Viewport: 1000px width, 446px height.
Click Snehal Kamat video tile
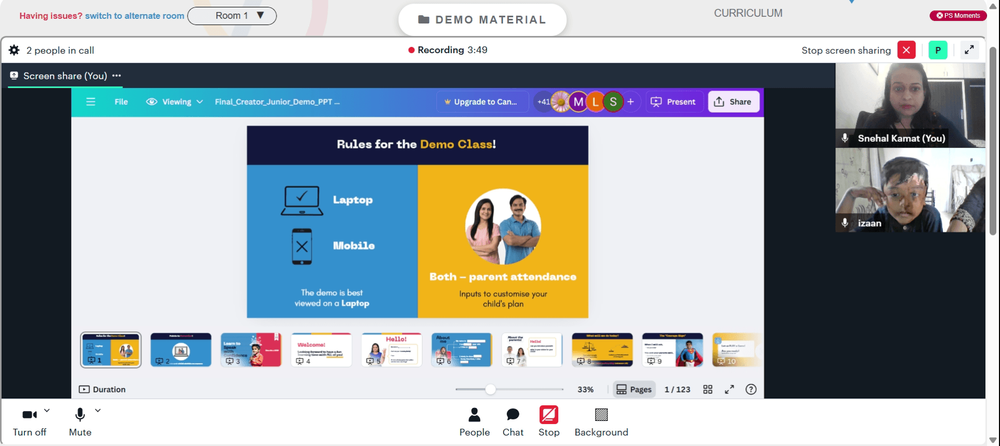pyautogui.click(x=910, y=105)
